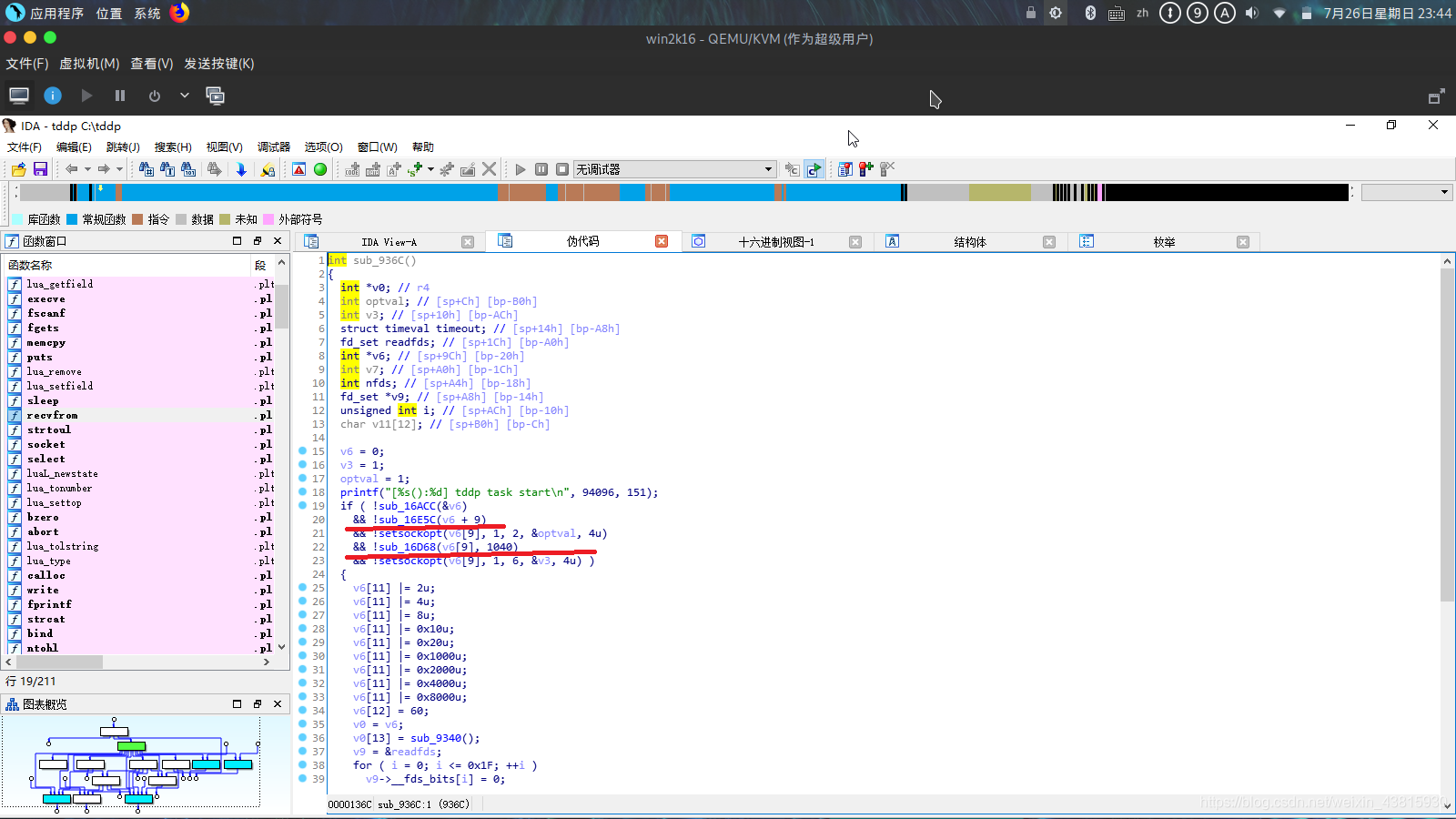The width and height of the screenshot is (1456, 819).
Task: Click the 外部符号 pink legend swatch
Action: [268, 219]
